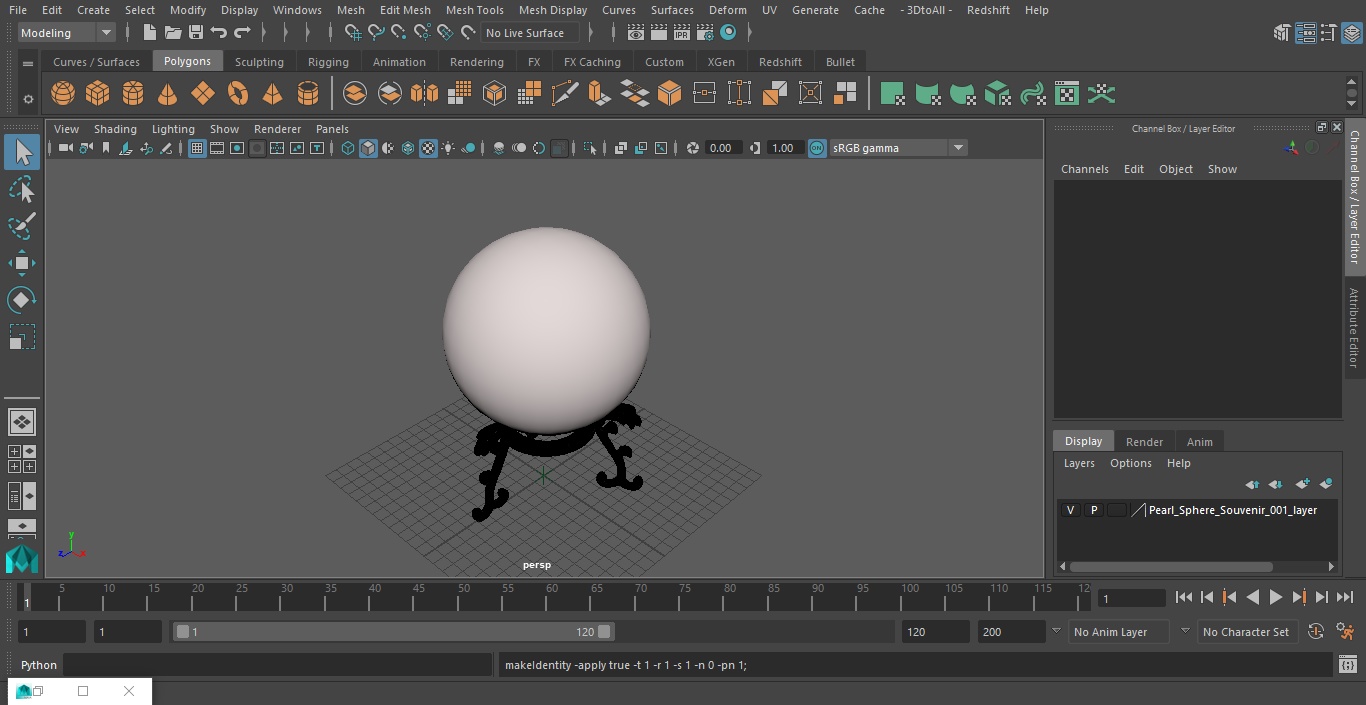1366x705 pixels.
Task: Create a polygon cube from the shelf
Action: (x=98, y=94)
